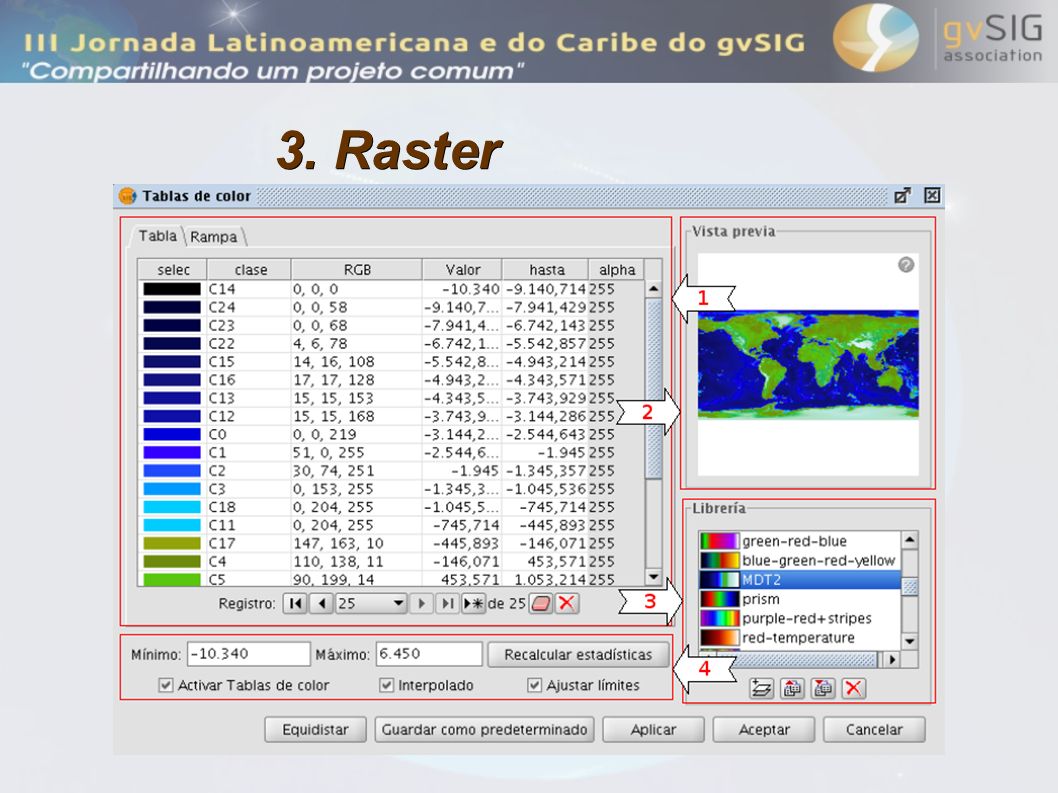The image size is (1058, 793).
Task: Click the olive color swatch of class C17
Action: tap(172, 543)
